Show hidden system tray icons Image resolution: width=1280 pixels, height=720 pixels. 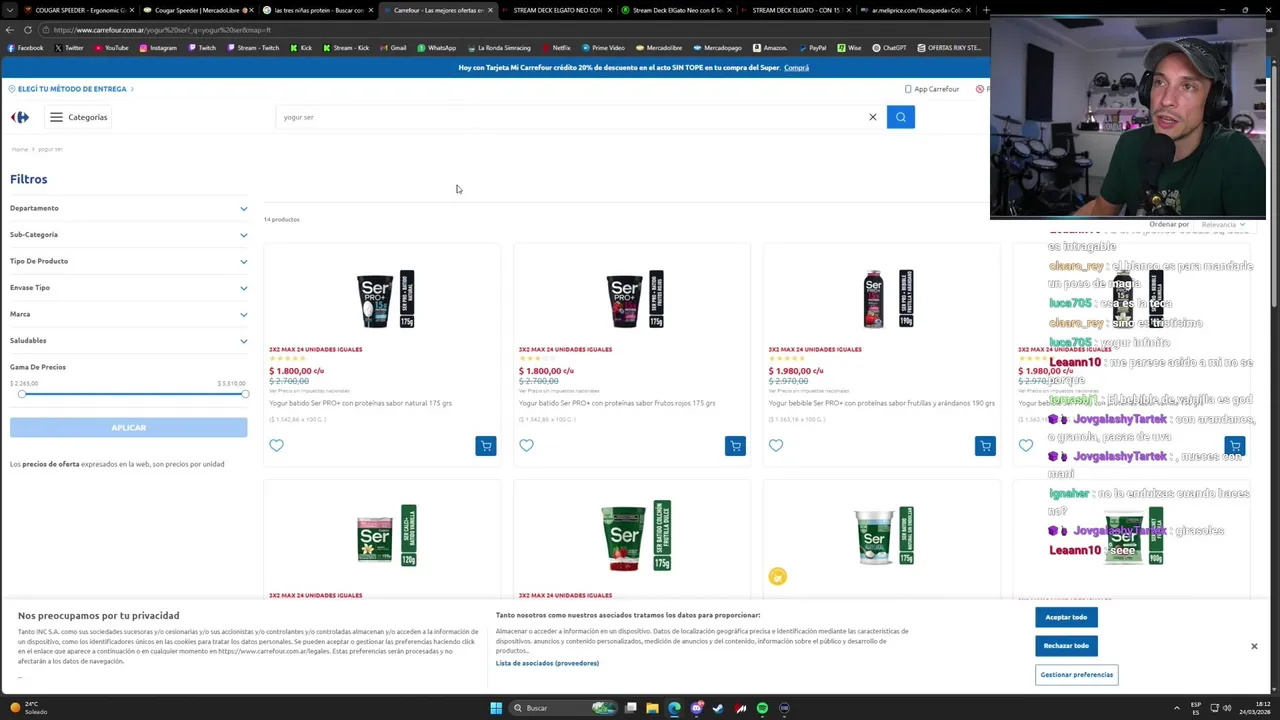[1176, 708]
